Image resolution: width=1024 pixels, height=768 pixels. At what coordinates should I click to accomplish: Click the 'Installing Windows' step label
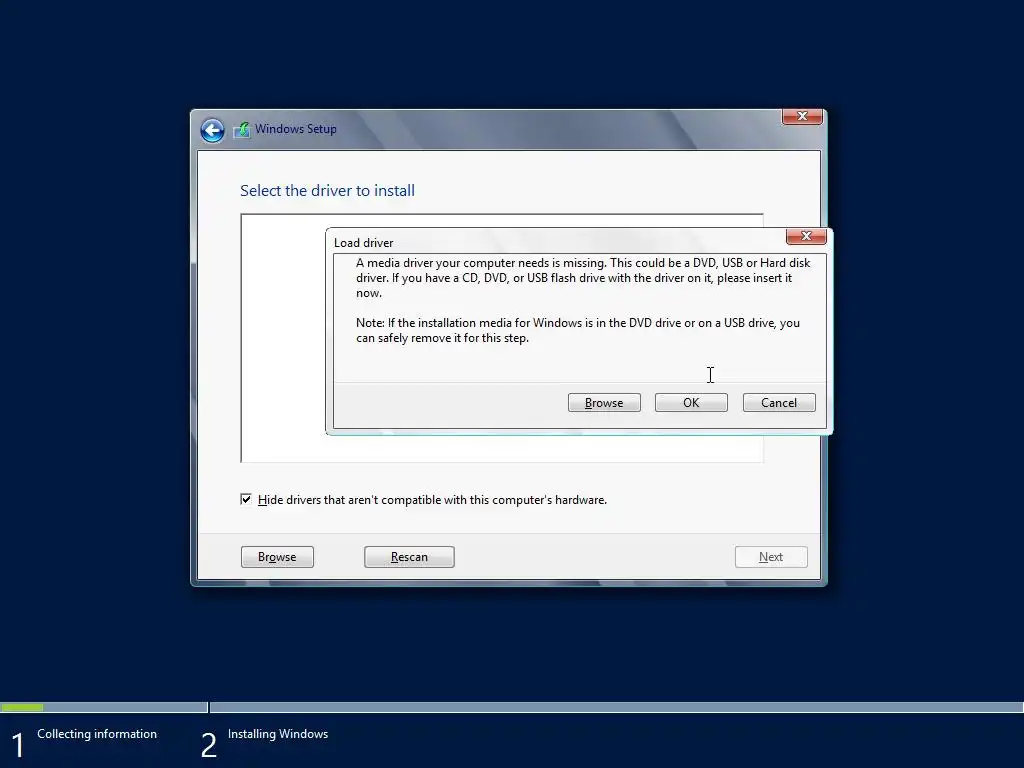(278, 734)
